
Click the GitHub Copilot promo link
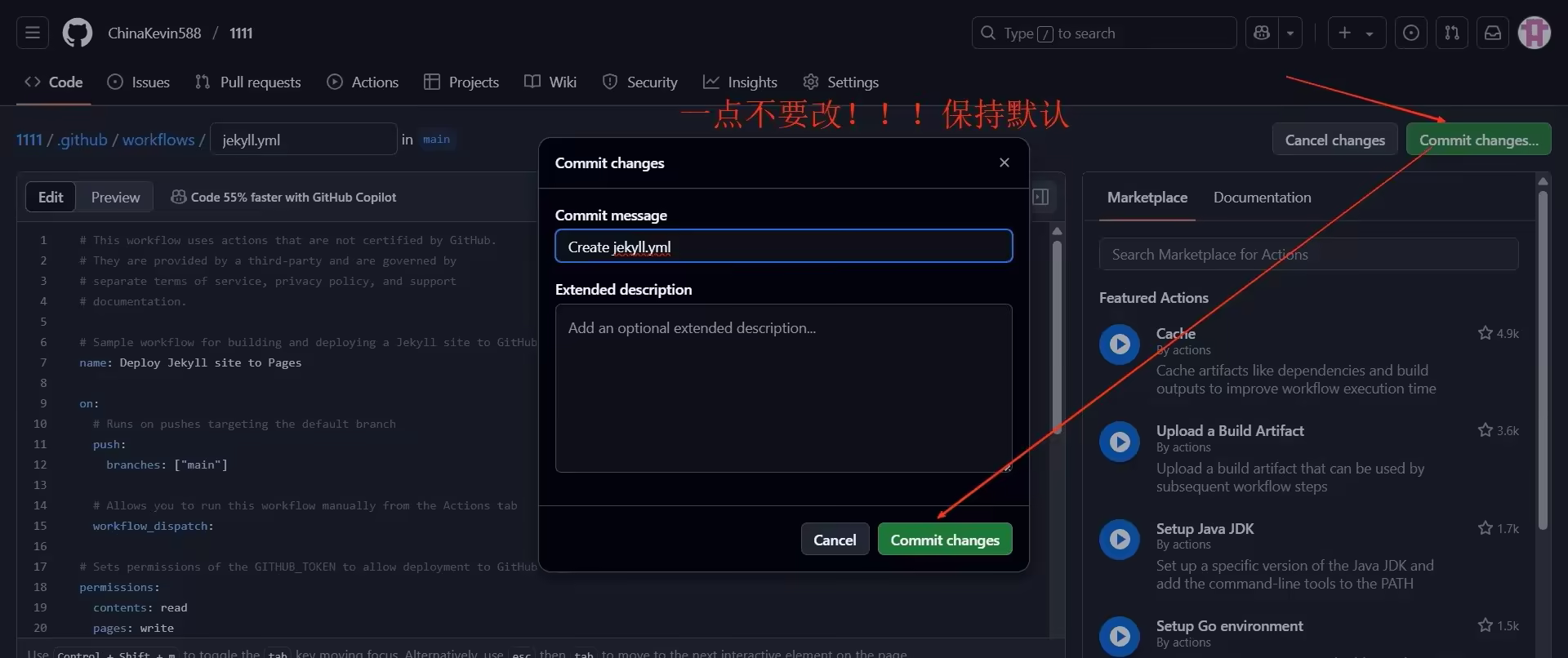283,197
